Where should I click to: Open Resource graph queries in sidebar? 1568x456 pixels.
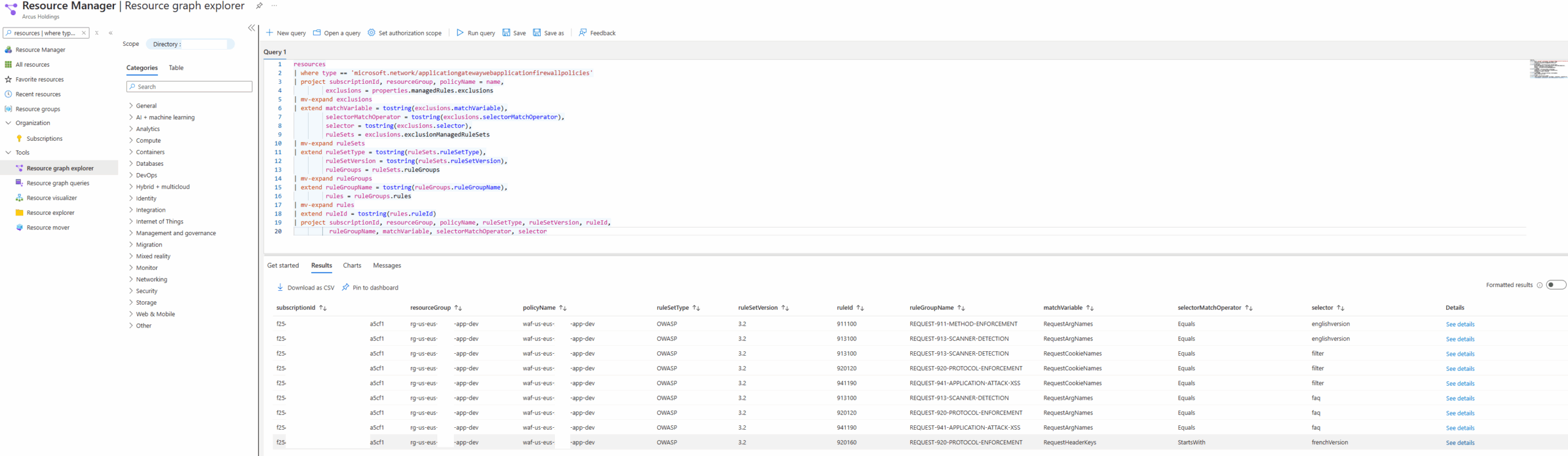tap(58, 184)
